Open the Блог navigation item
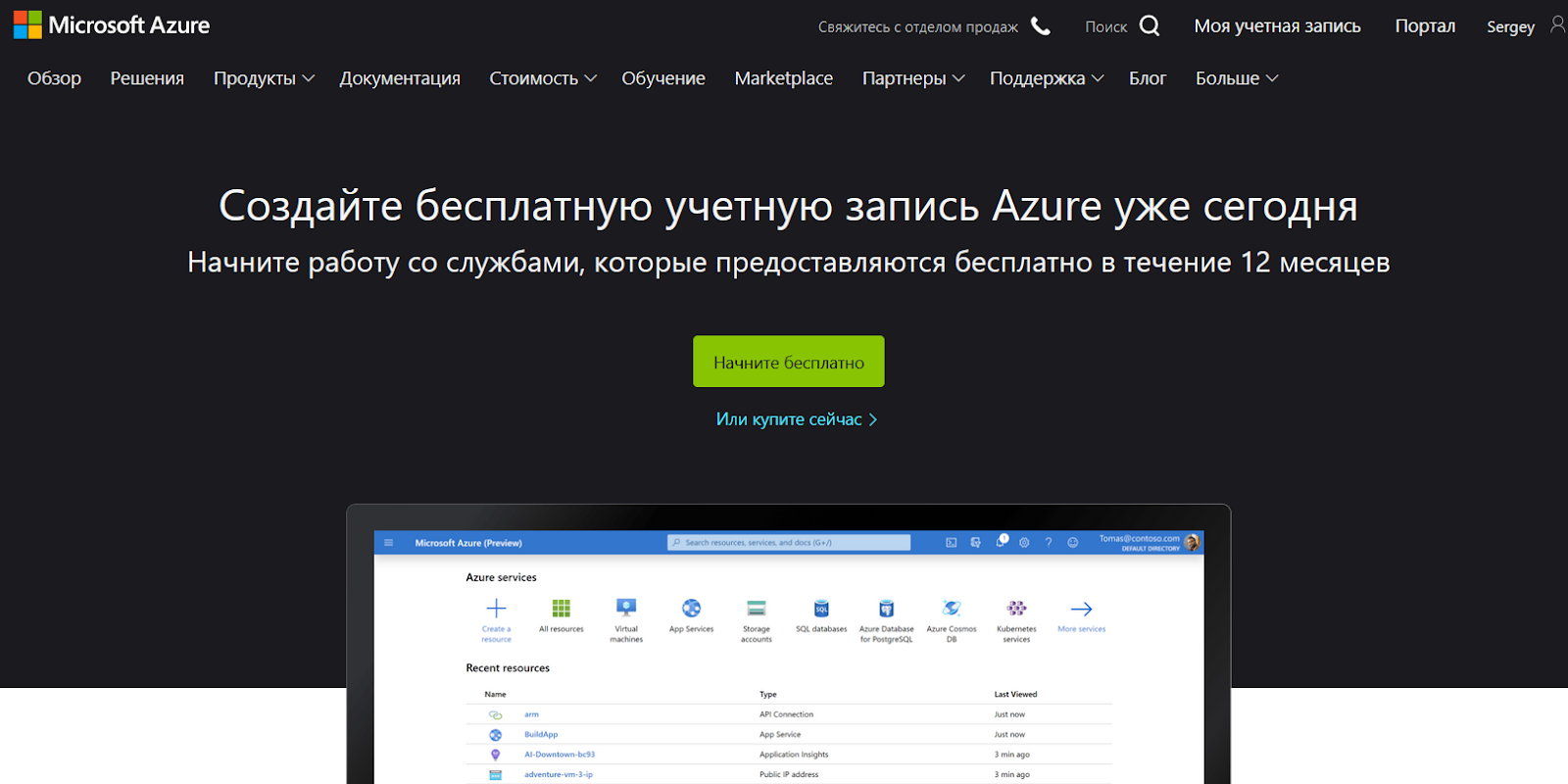This screenshot has height=784, width=1568. click(x=1148, y=78)
